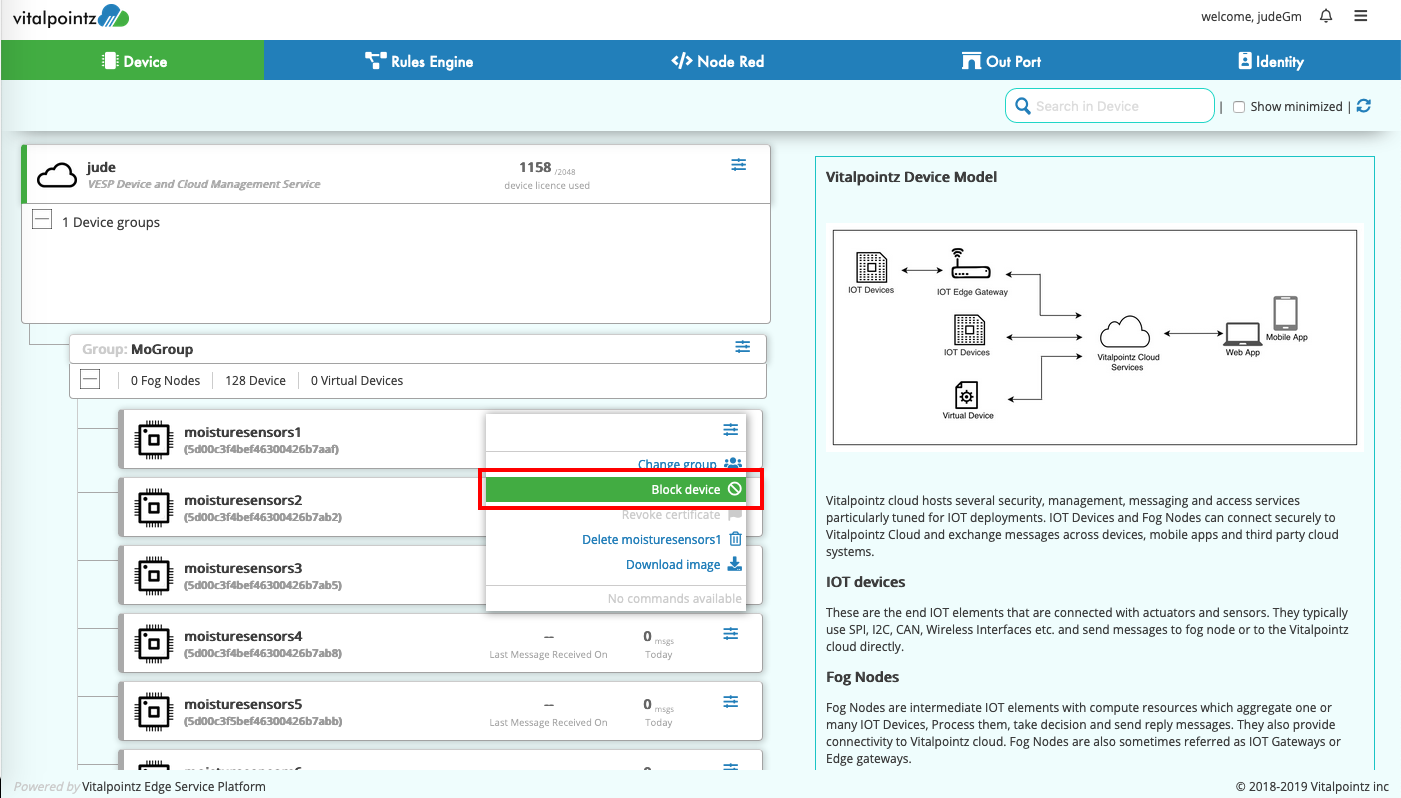
Task: Select the moisturesensors4 device name
Action: click(x=243, y=636)
